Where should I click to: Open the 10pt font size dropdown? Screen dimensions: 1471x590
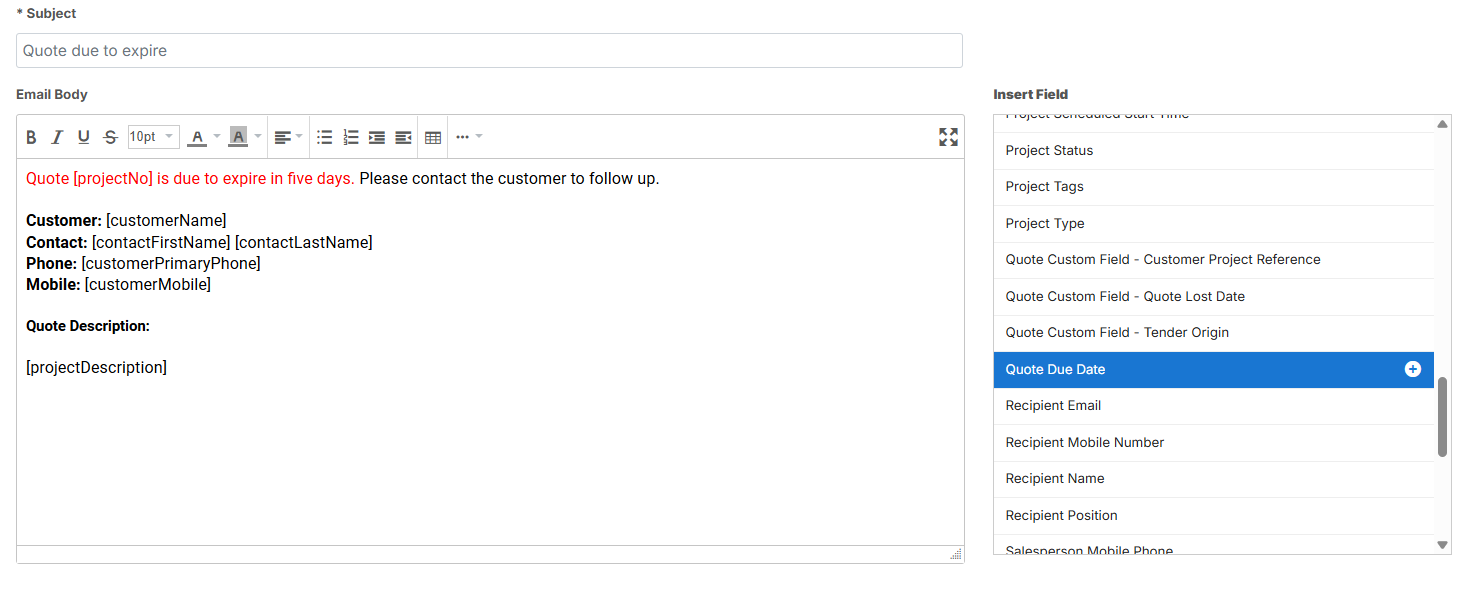click(x=153, y=137)
